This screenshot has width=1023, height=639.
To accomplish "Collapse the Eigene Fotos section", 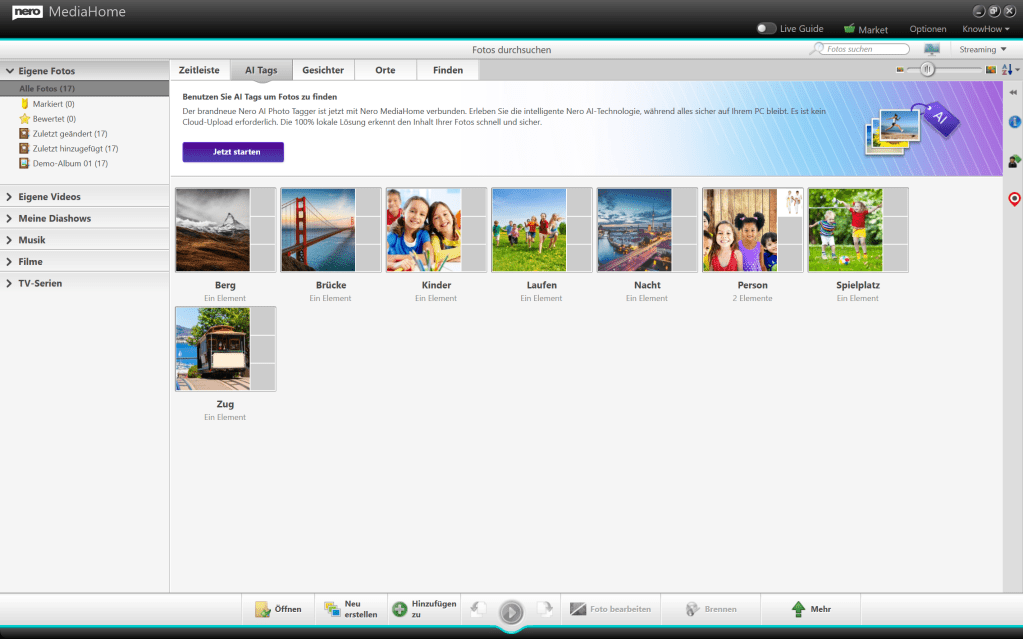I will 9,71.
